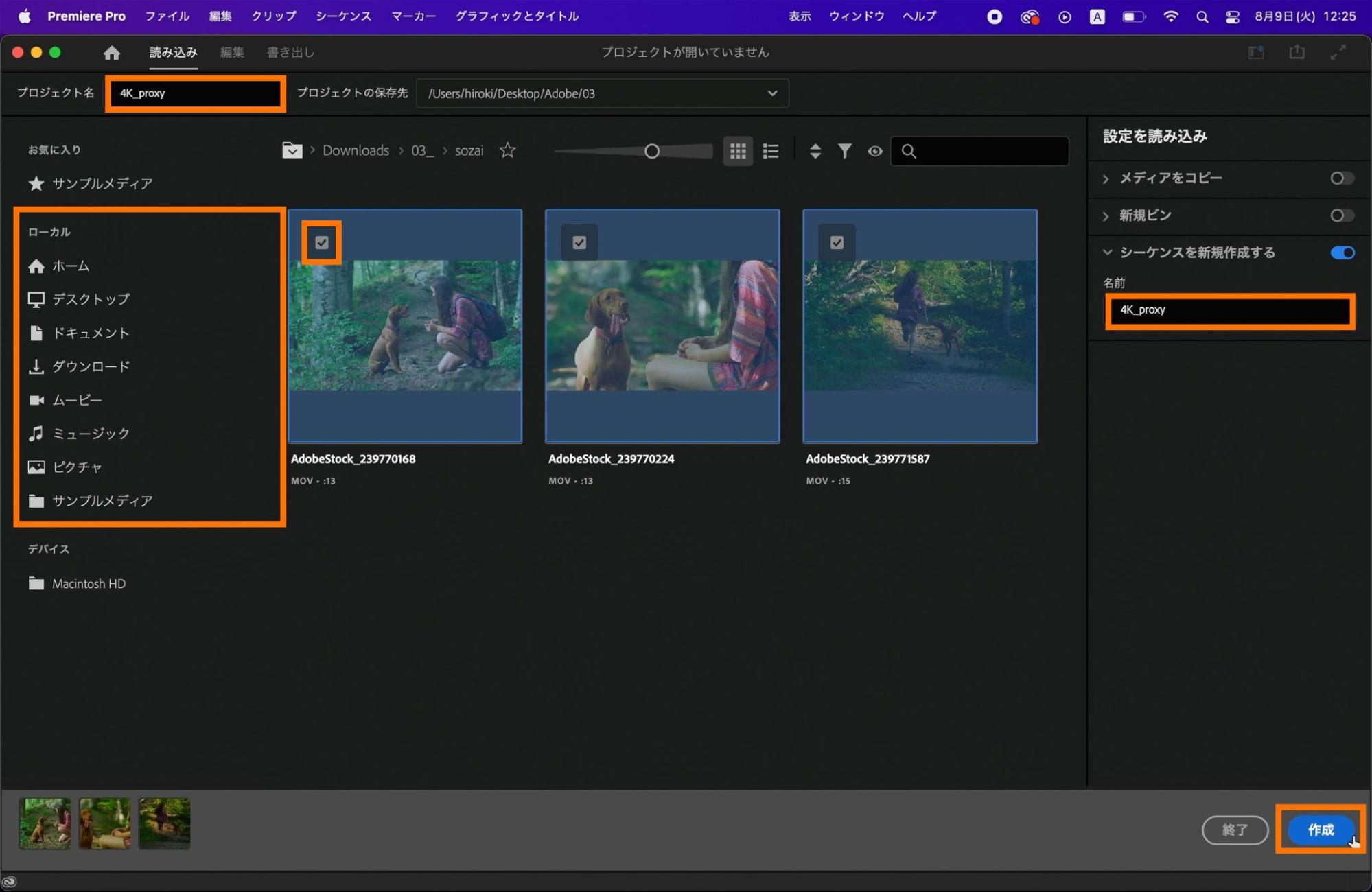The width and height of the screenshot is (1372, 892).
Task: Expand the 新規ビン section
Action: (1106, 215)
